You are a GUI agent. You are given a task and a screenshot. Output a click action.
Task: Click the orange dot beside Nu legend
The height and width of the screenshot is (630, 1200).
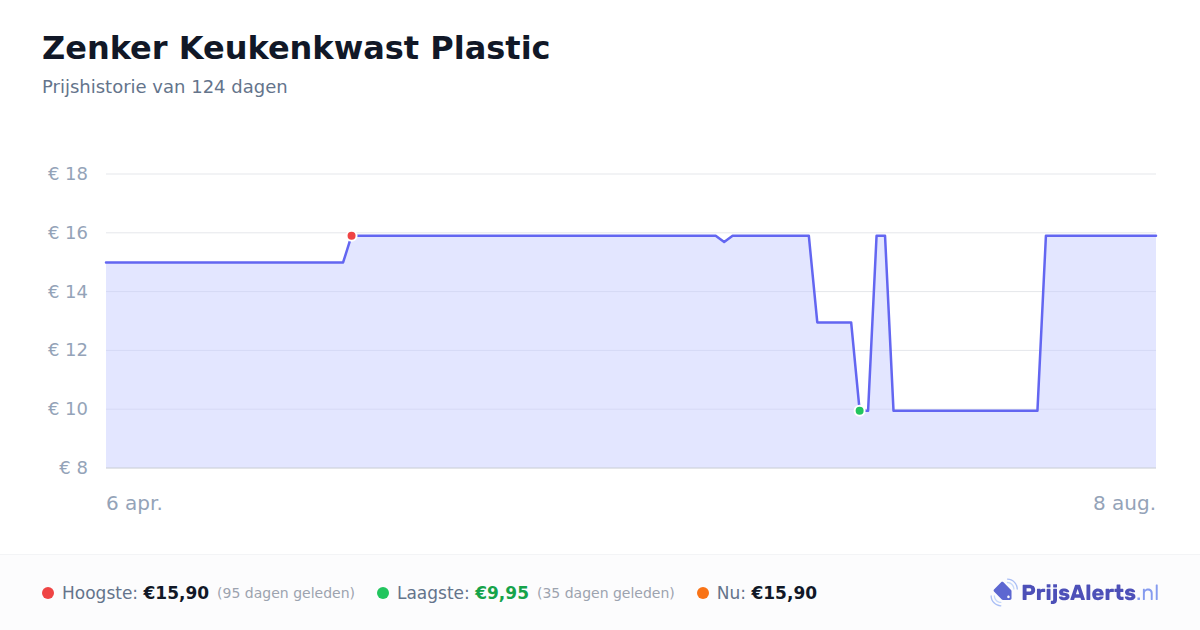(x=703, y=593)
